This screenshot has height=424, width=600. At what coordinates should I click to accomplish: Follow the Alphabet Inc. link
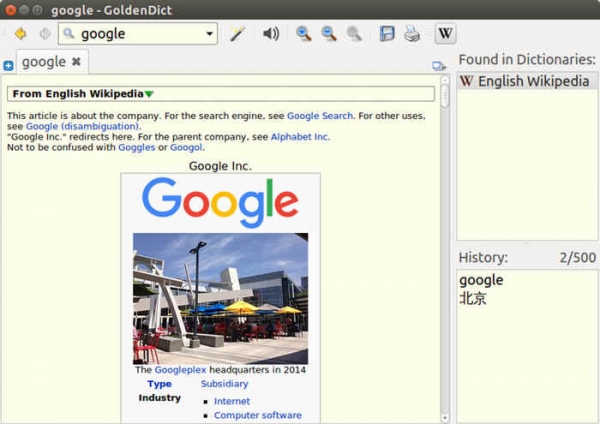click(298, 137)
